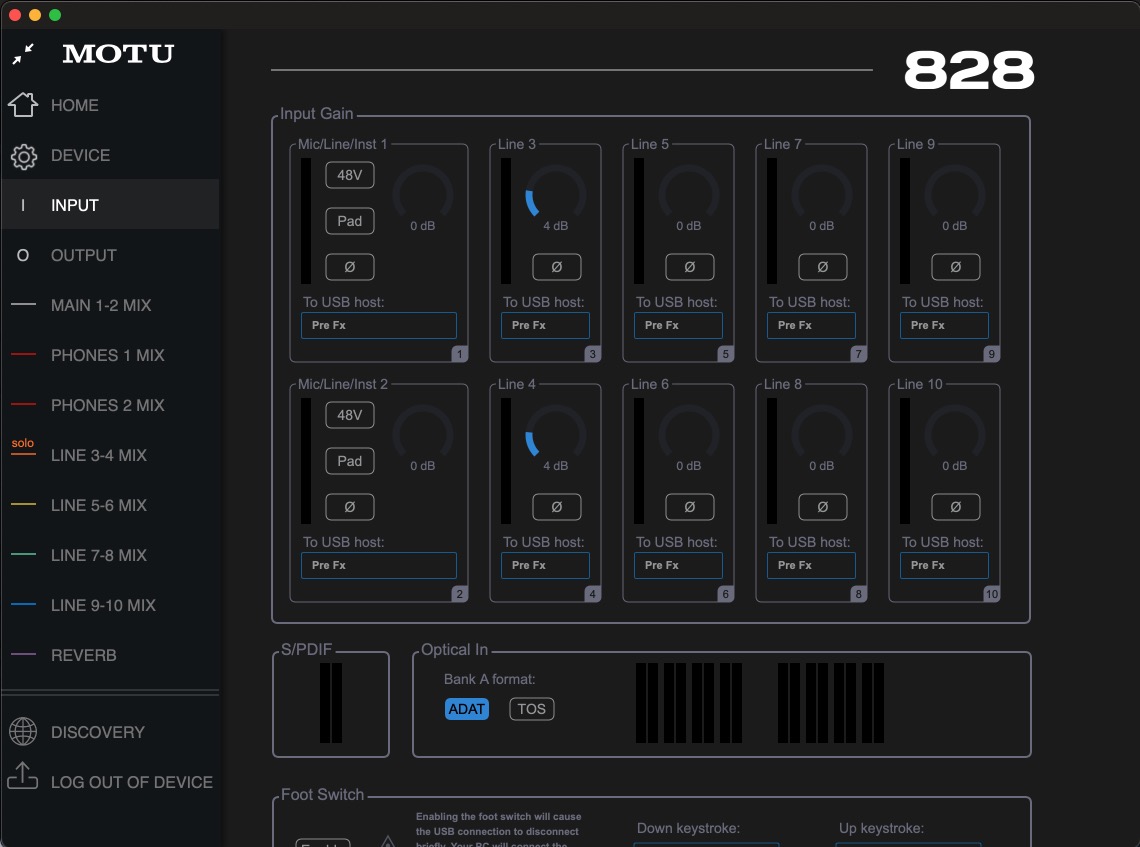1140x847 pixels.
Task: Invert phase for Line 4
Action: pyautogui.click(x=557, y=507)
